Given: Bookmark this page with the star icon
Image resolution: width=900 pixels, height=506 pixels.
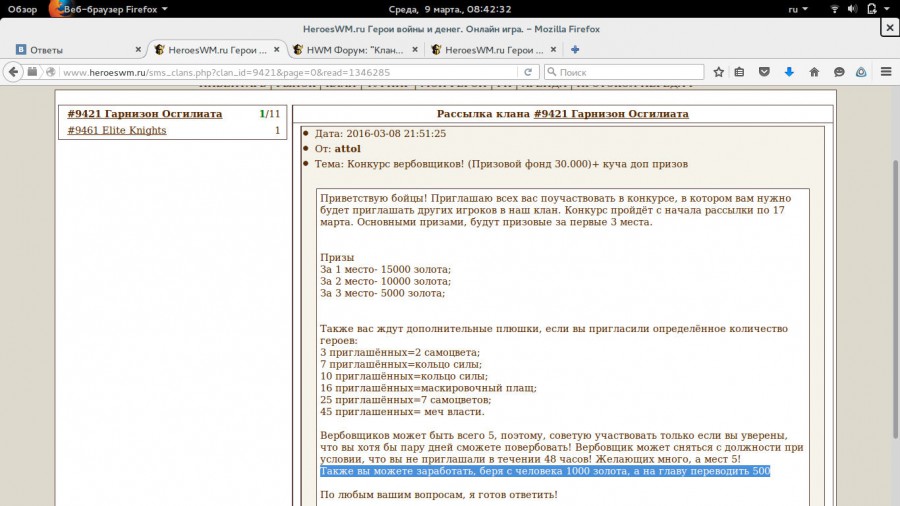Looking at the screenshot, I should 718,72.
